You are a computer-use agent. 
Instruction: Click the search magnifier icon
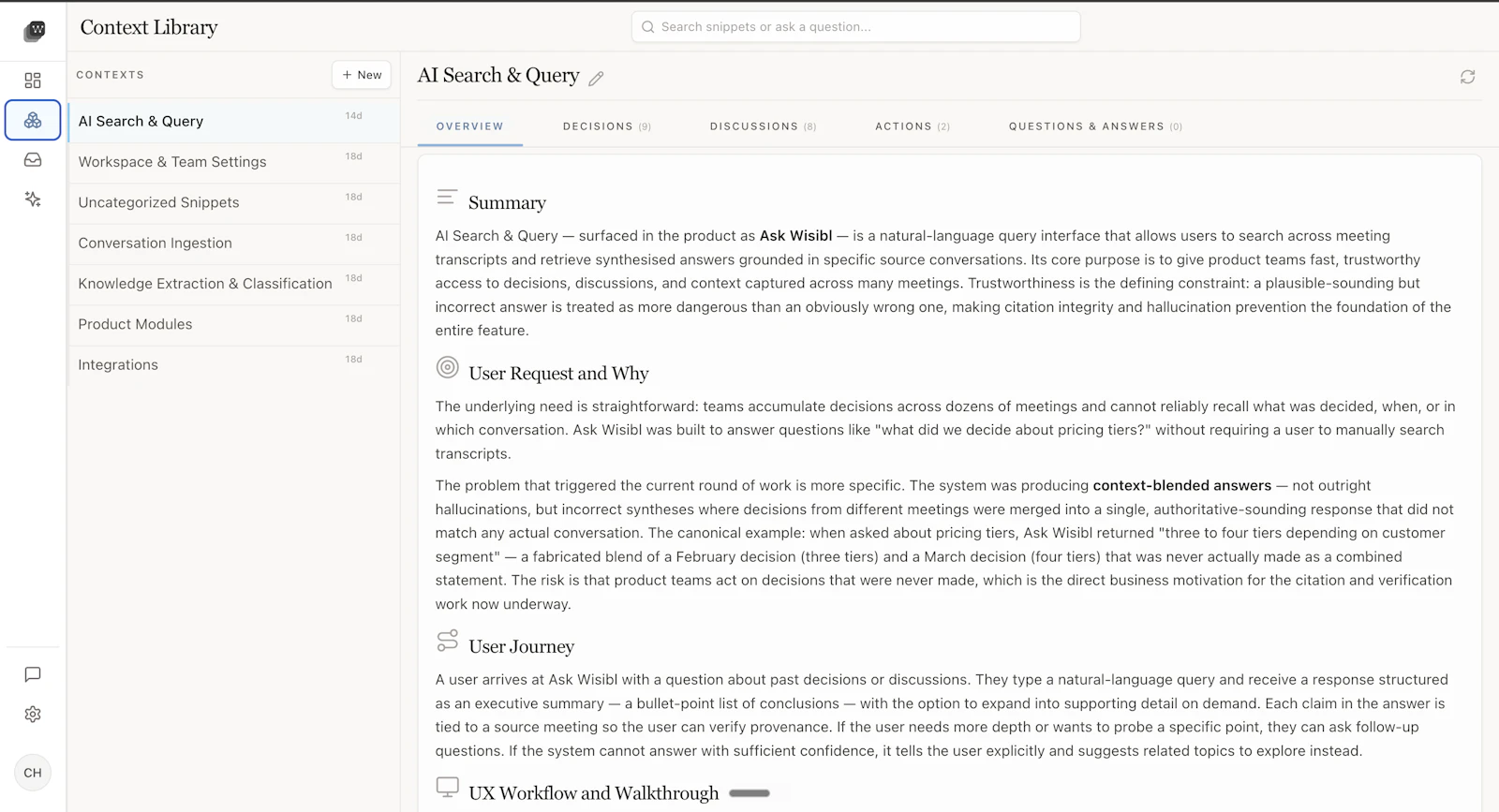pos(647,27)
